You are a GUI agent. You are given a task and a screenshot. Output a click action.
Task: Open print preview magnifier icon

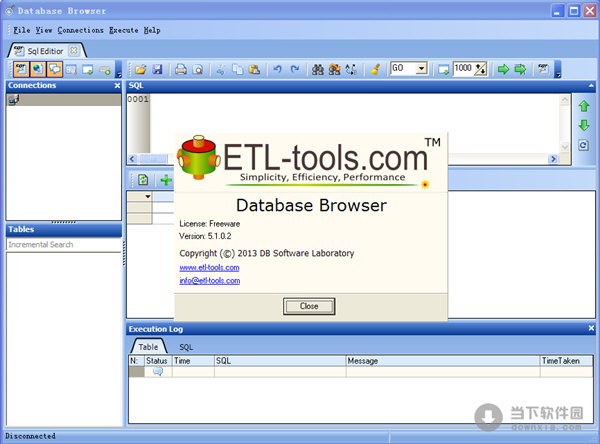[198, 69]
